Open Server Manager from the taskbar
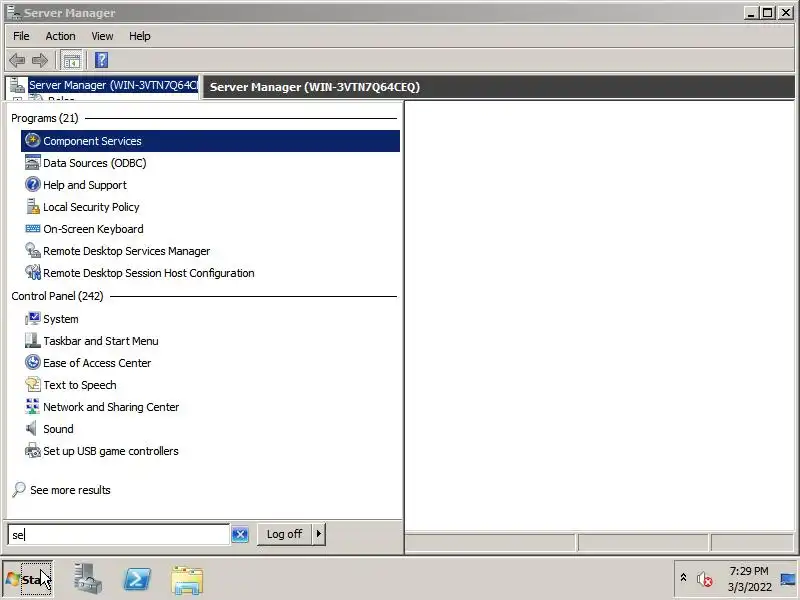The image size is (800, 600). tap(87, 579)
